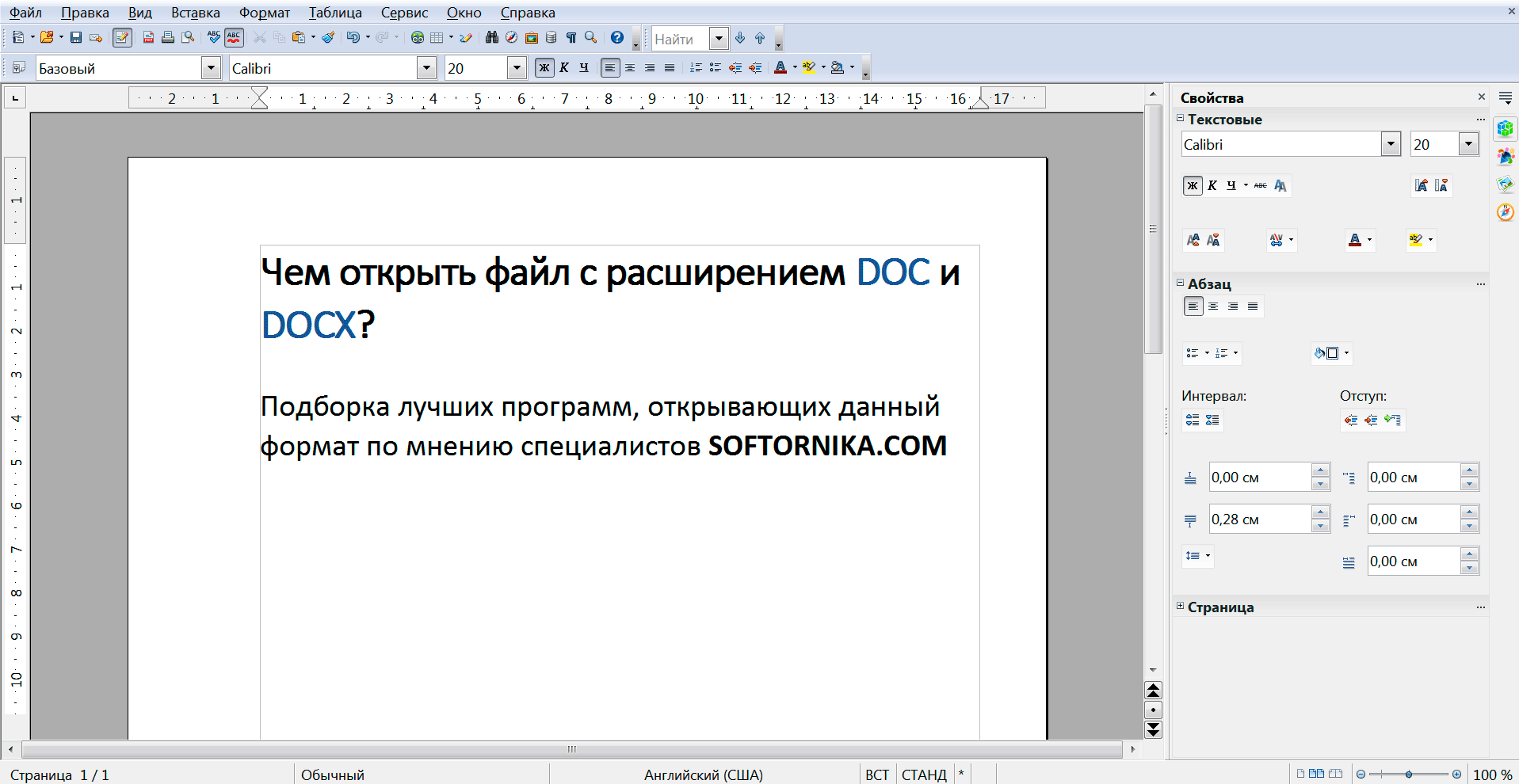Select Justified alignment in sidebar Абзац

click(1253, 306)
